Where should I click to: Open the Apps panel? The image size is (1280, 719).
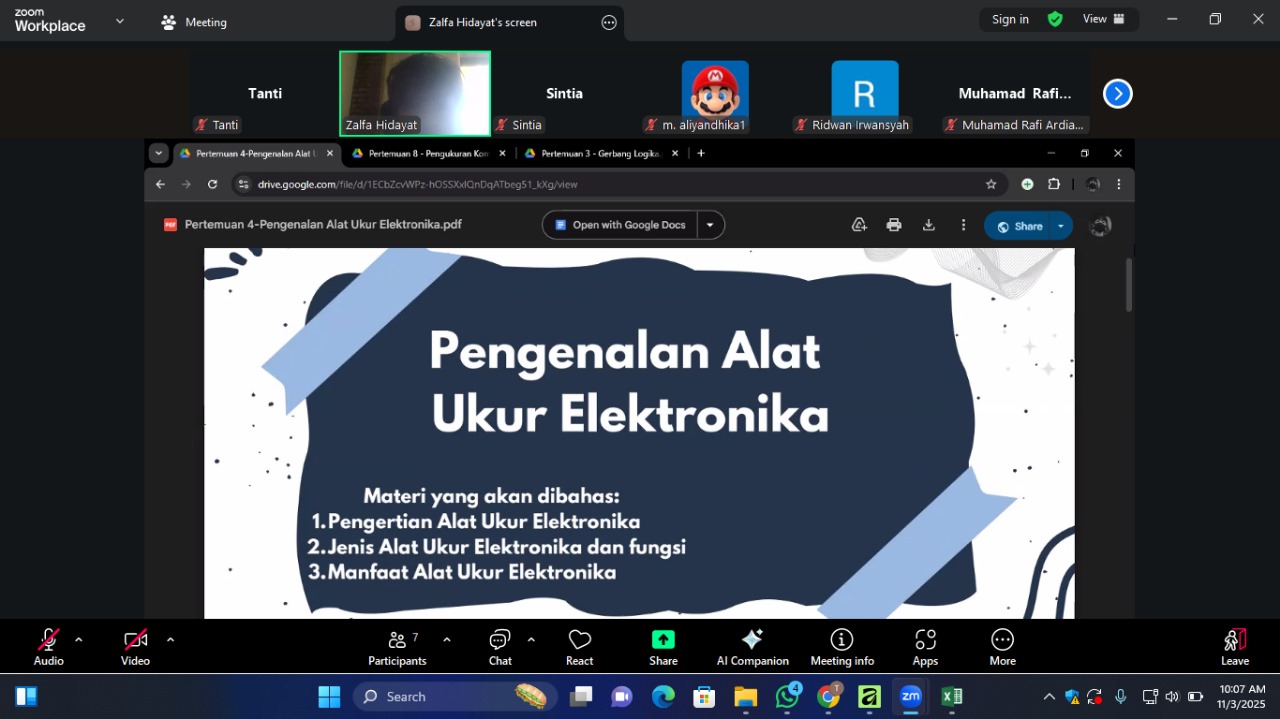point(925,647)
